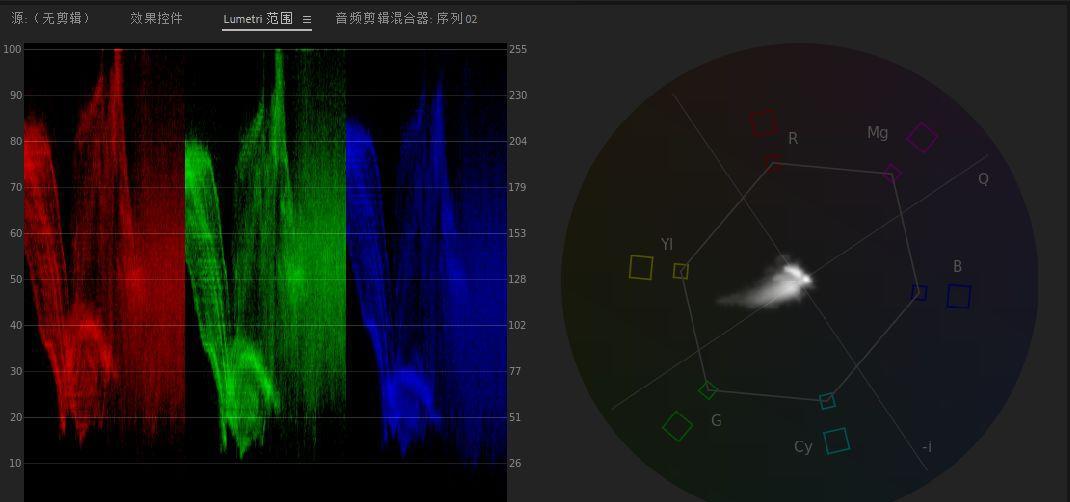
Task: Click the outer red target box
Action: pyautogui.click(x=764, y=123)
